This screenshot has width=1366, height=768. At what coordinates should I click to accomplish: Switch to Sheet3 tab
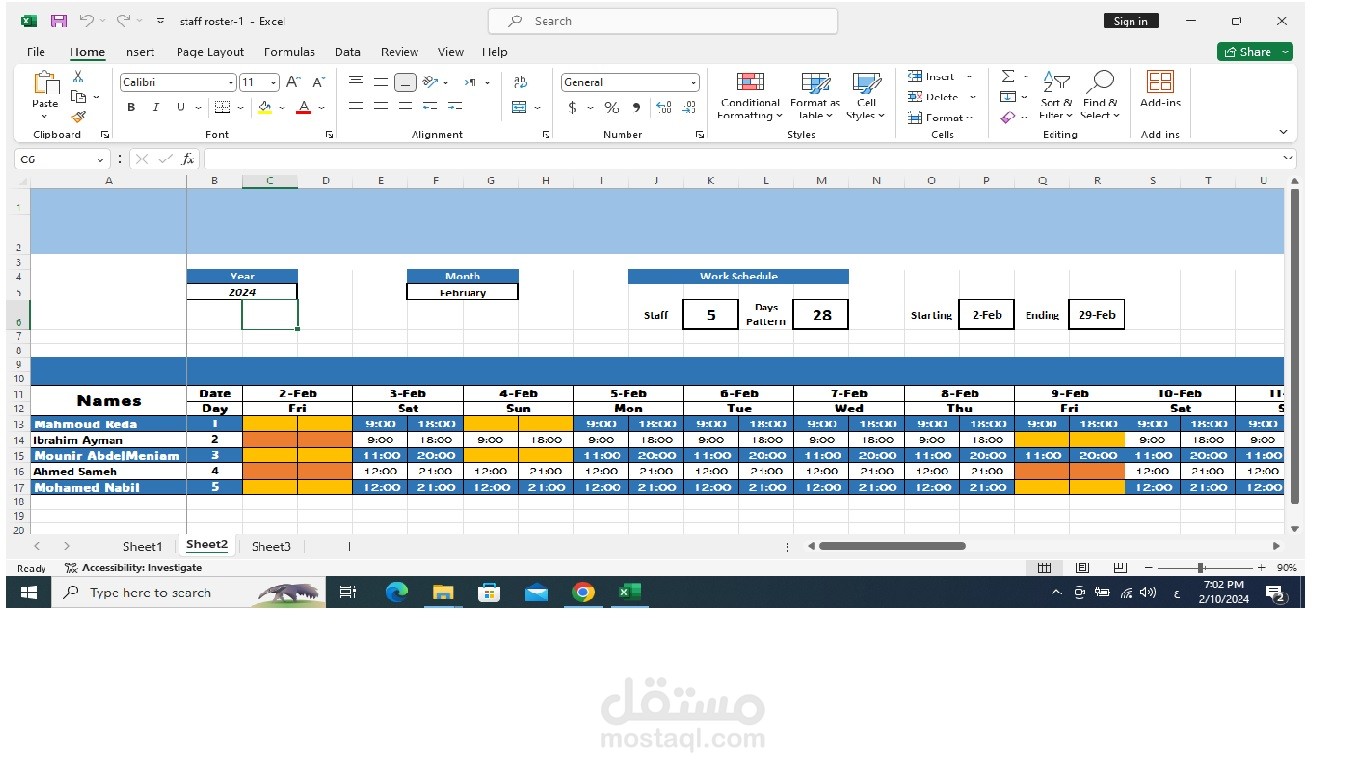tap(271, 546)
